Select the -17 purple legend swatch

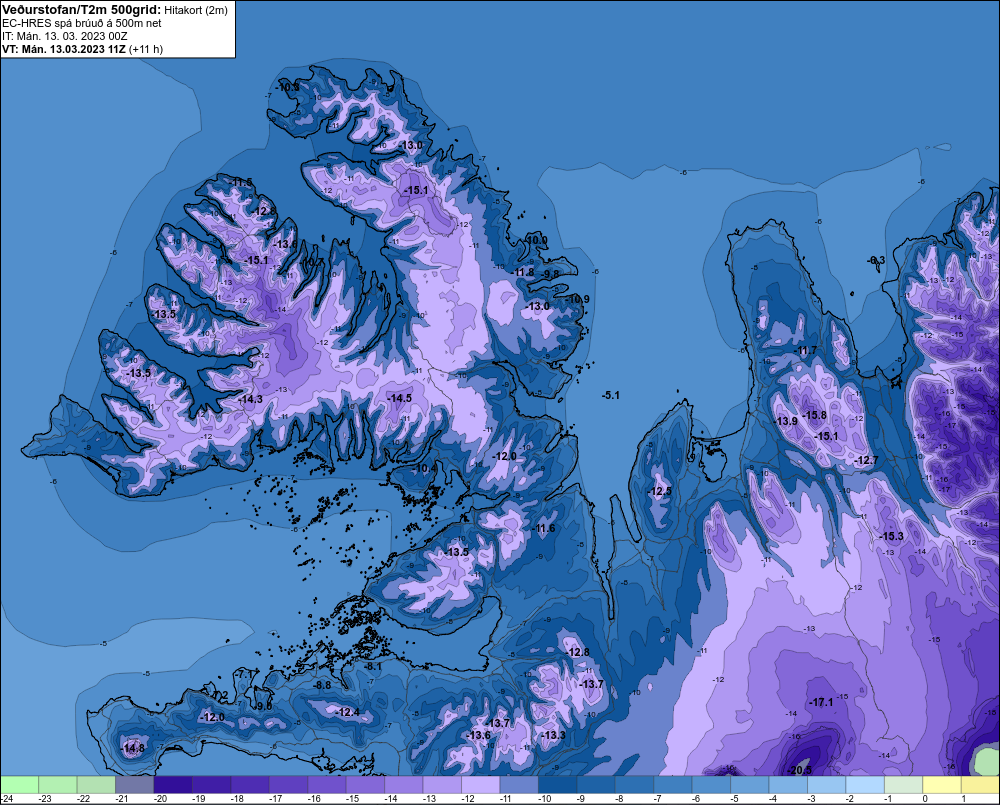[x=288, y=784]
